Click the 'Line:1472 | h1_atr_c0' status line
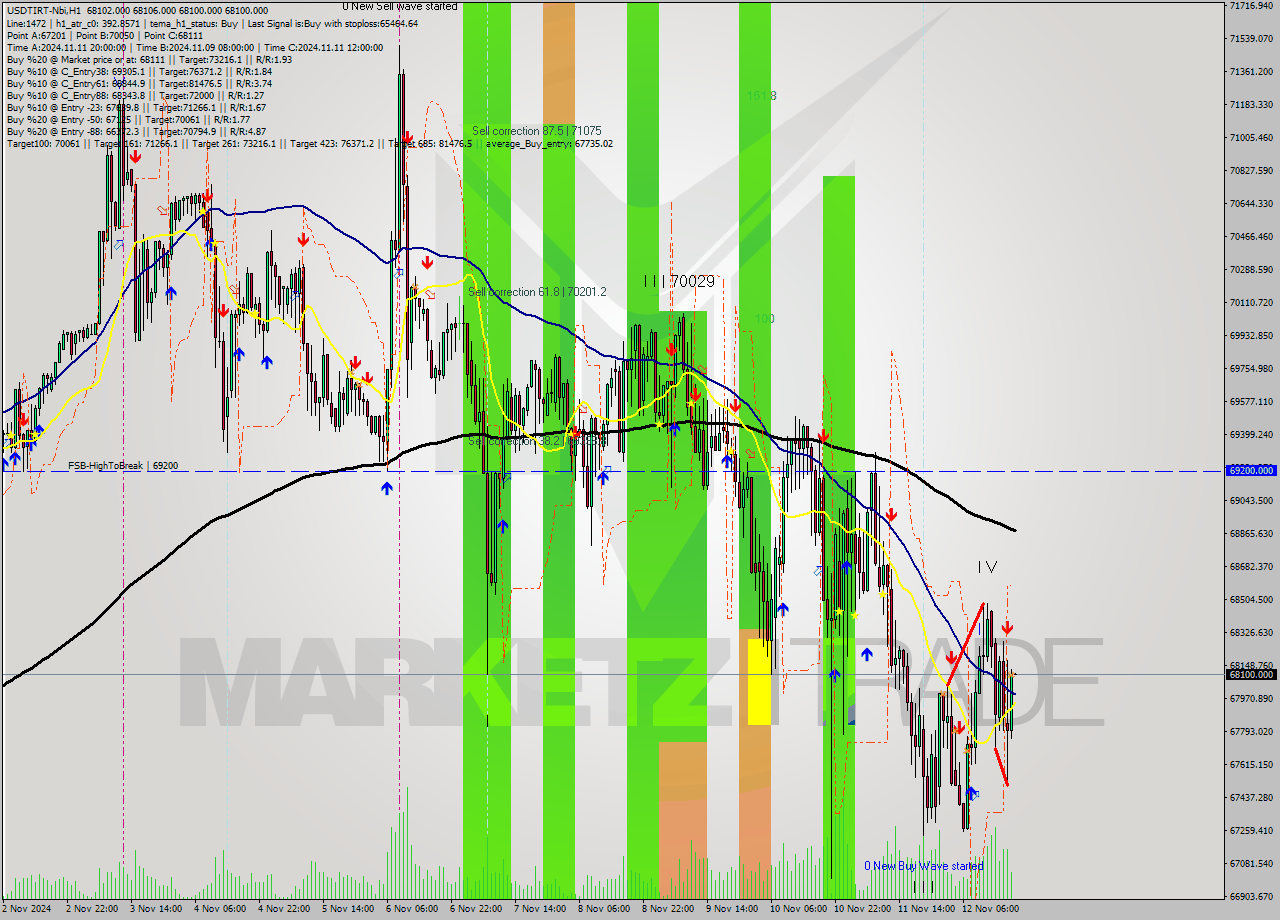The height and width of the screenshot is (920, 1280). 212,23
